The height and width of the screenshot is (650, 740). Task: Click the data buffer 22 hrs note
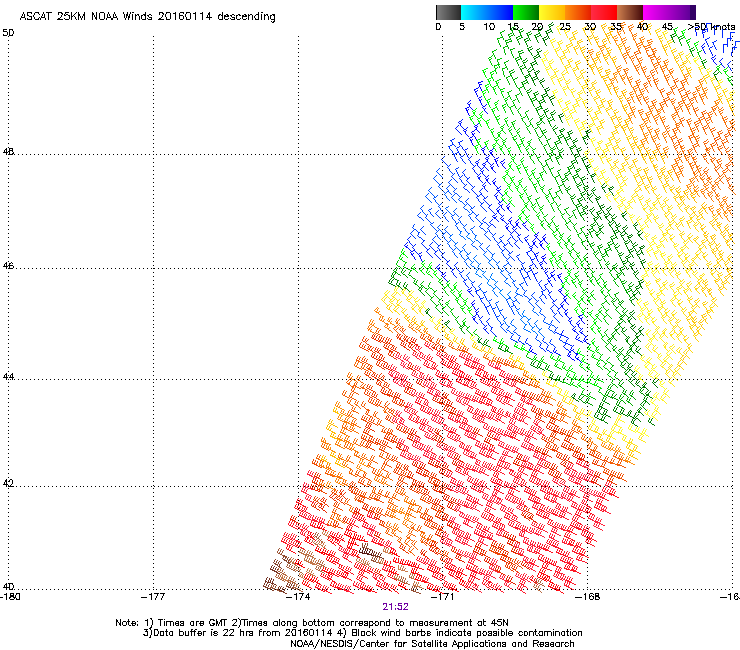(x=239, y=633)
